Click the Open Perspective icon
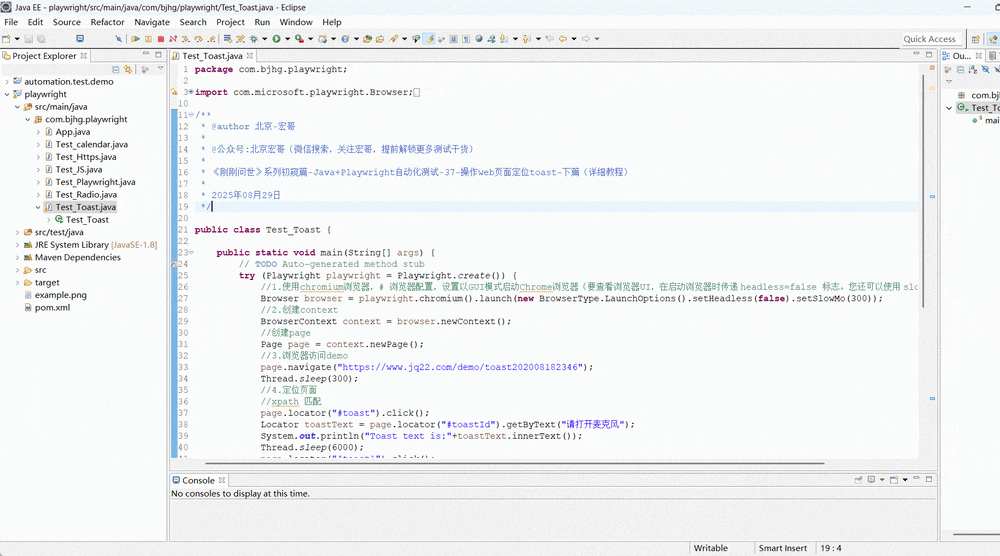This screenshot has height=556, width=1000. 975,39
